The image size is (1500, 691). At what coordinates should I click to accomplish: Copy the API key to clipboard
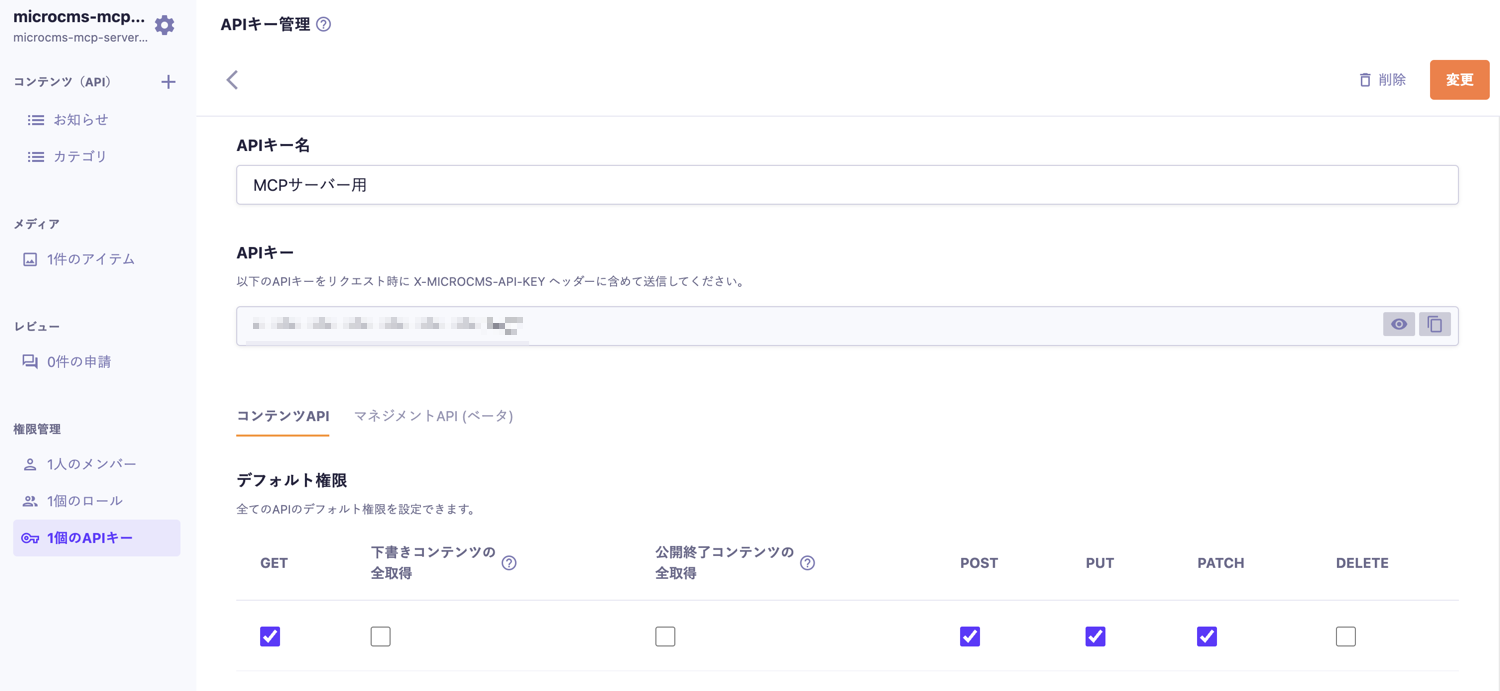(1434, 324)
